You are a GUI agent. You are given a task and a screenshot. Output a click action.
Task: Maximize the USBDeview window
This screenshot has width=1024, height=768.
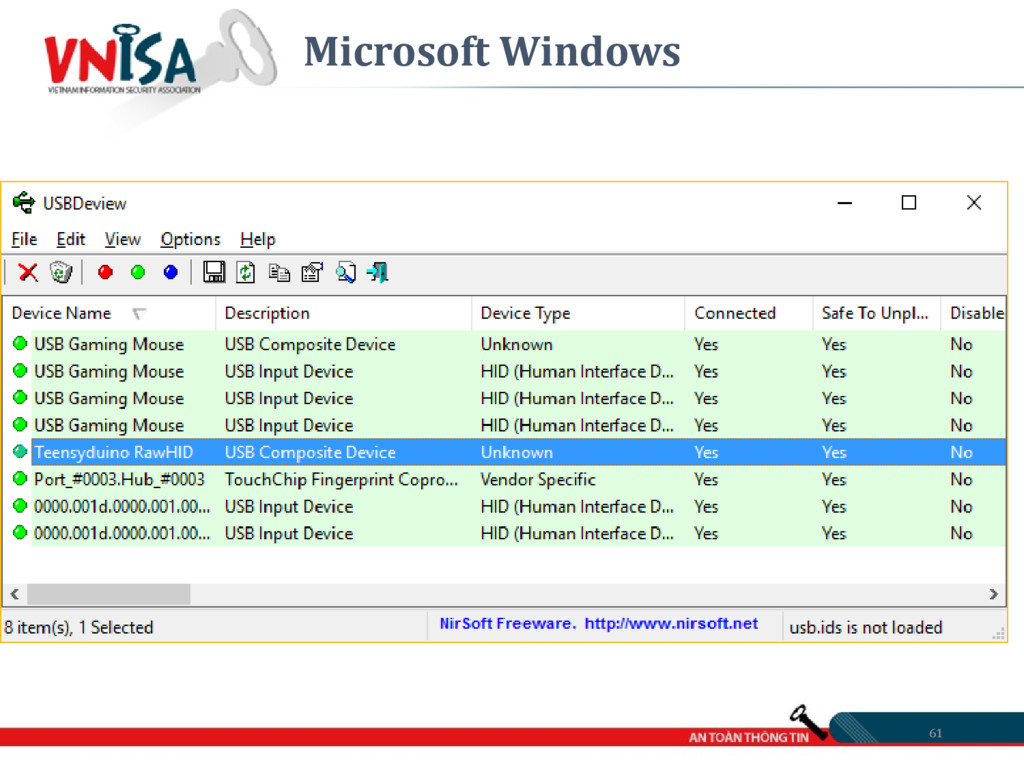pos(908,203)
